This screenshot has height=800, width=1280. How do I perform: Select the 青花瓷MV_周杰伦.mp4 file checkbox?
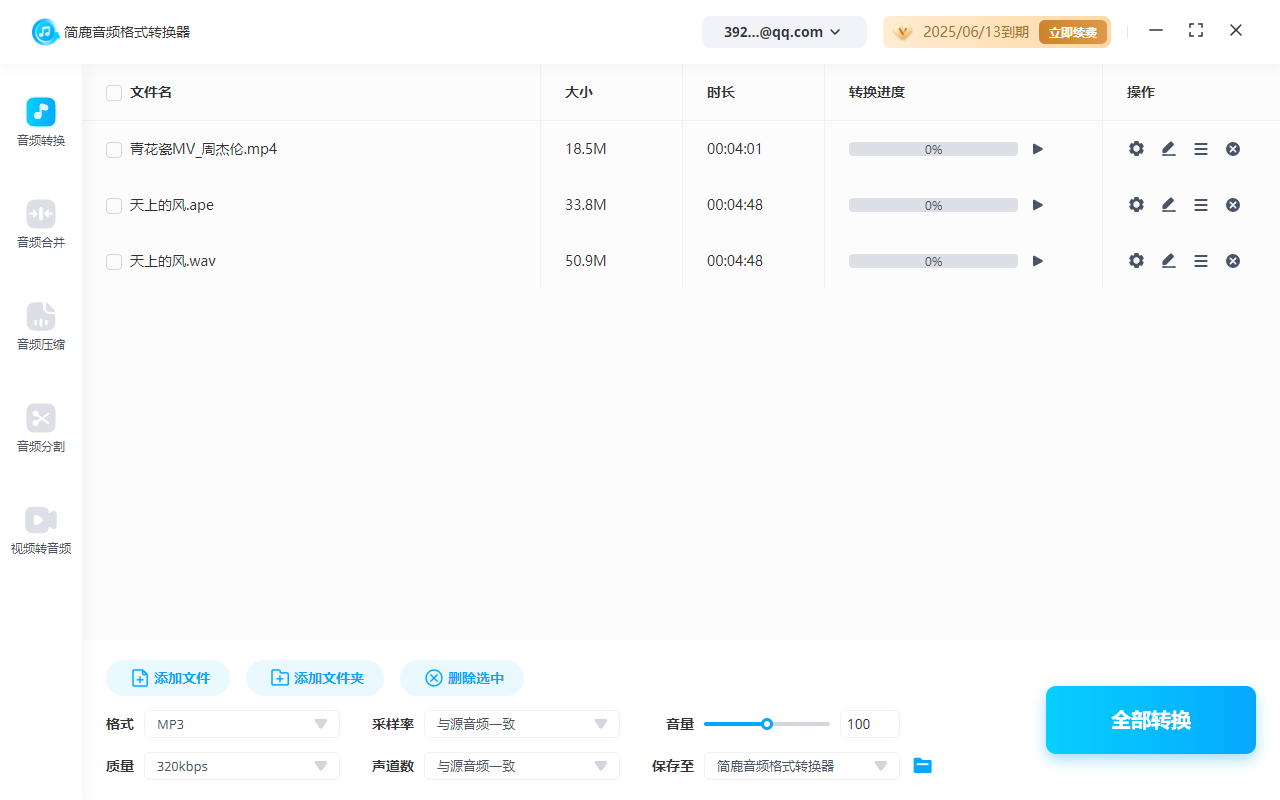click(113, 148)
